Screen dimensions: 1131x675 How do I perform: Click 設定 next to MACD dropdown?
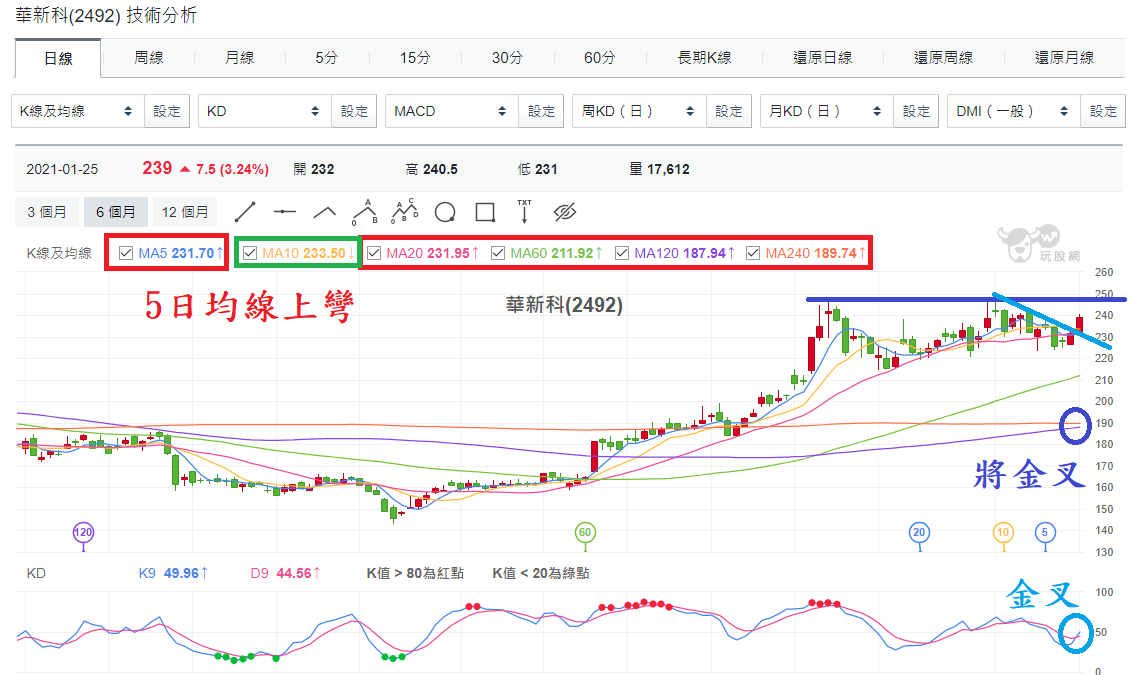[541, 111]
